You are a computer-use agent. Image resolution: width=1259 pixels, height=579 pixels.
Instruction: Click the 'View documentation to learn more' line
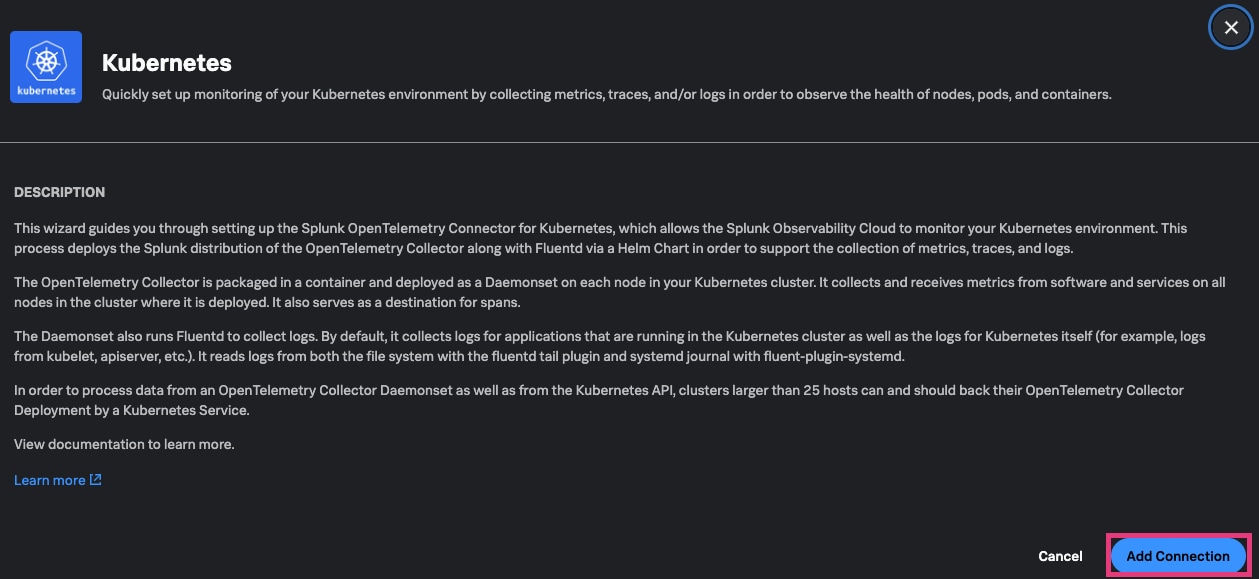click(124, 444)
